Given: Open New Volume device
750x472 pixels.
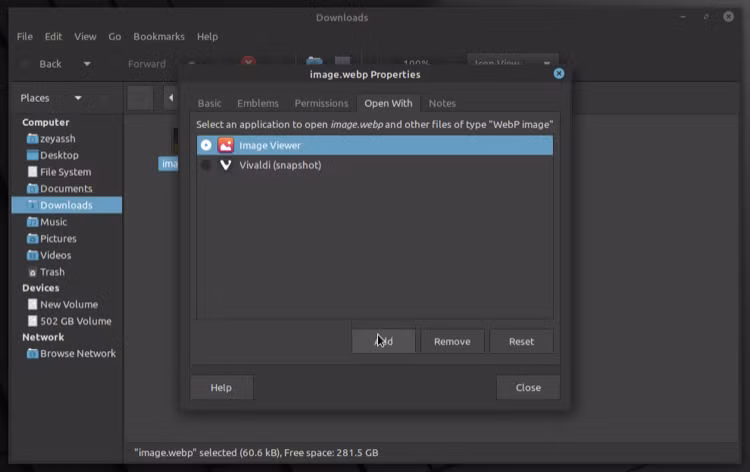Looking at the screenshot, I should [x=69, y=305].
